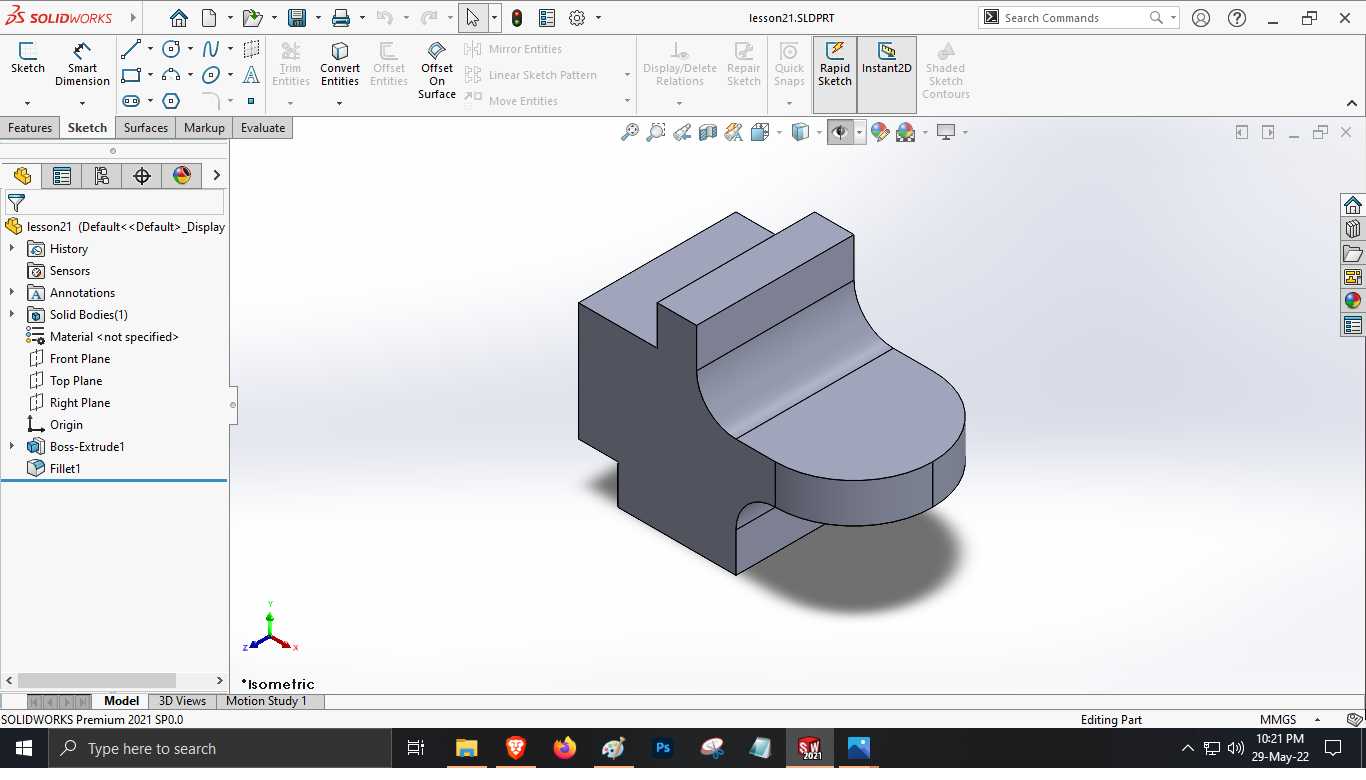Select the Ellipse sketch tool

211,75
